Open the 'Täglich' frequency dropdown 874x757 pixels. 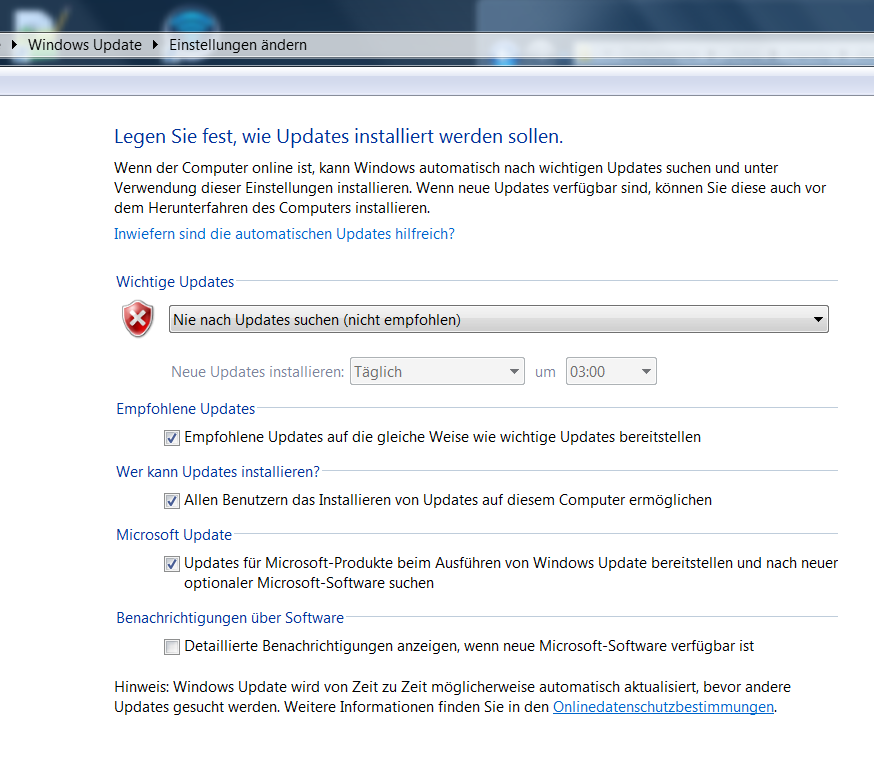(437, 371)
